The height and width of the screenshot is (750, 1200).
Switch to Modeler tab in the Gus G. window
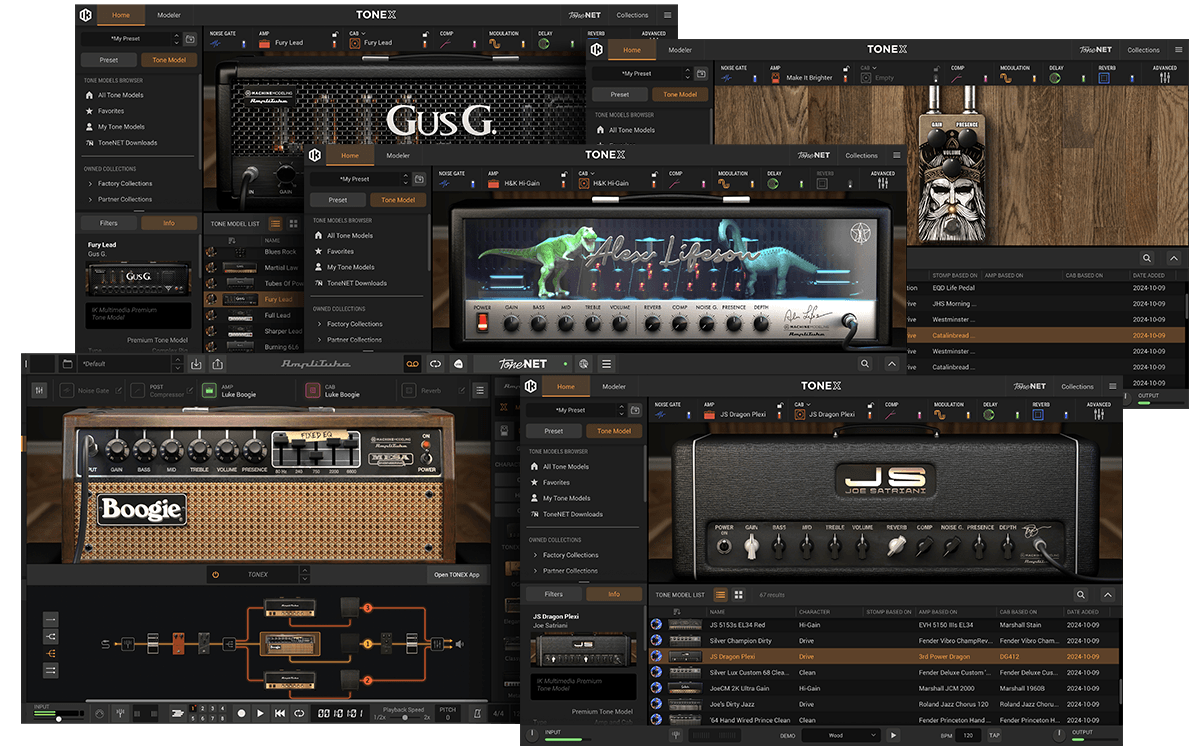point(169,15)
